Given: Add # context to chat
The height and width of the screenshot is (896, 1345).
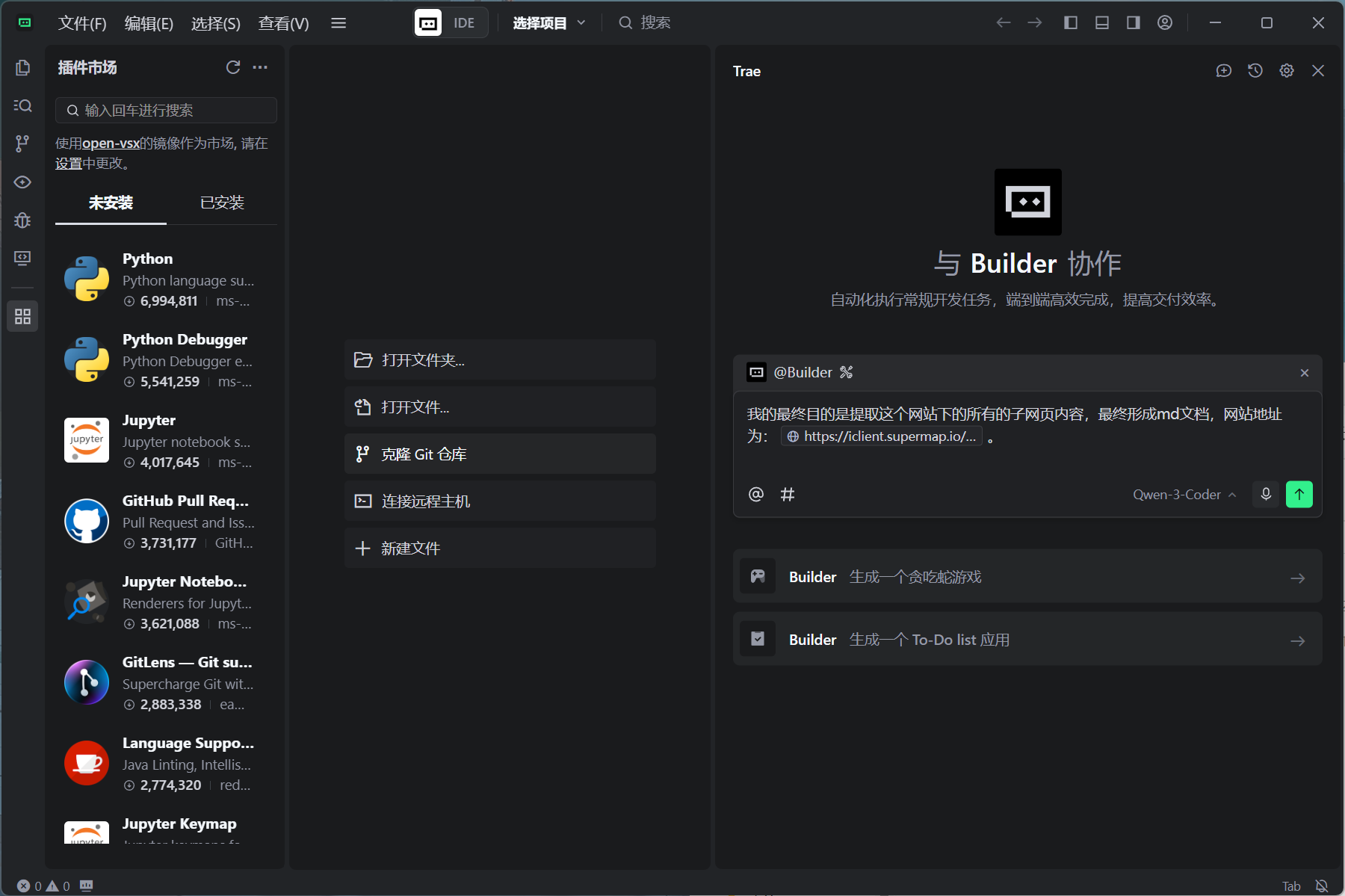Looking at the screenshot, I should point(788,494).
